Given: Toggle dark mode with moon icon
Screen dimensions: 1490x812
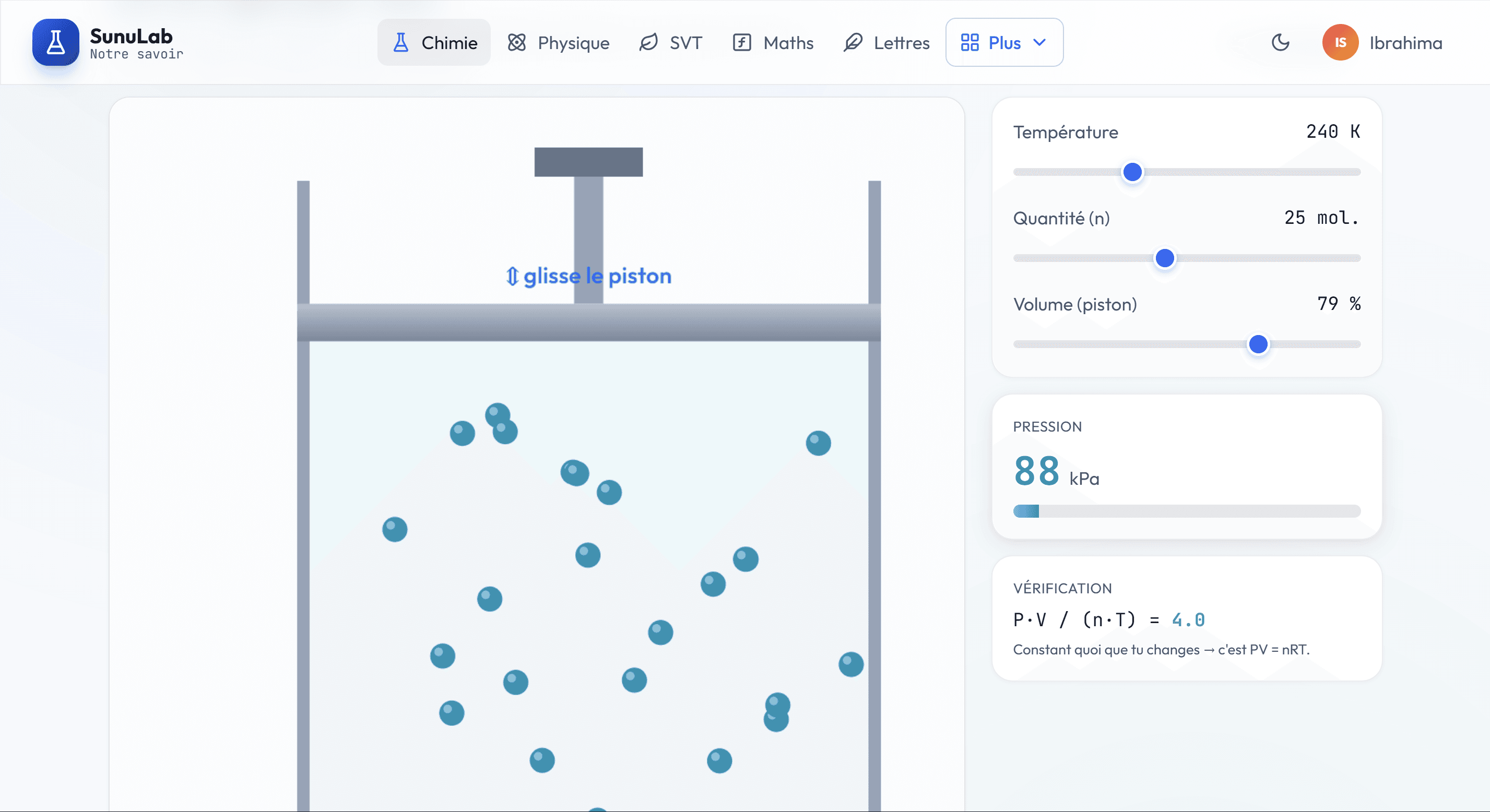Looking at the screenshot, I should [1281, 42].
